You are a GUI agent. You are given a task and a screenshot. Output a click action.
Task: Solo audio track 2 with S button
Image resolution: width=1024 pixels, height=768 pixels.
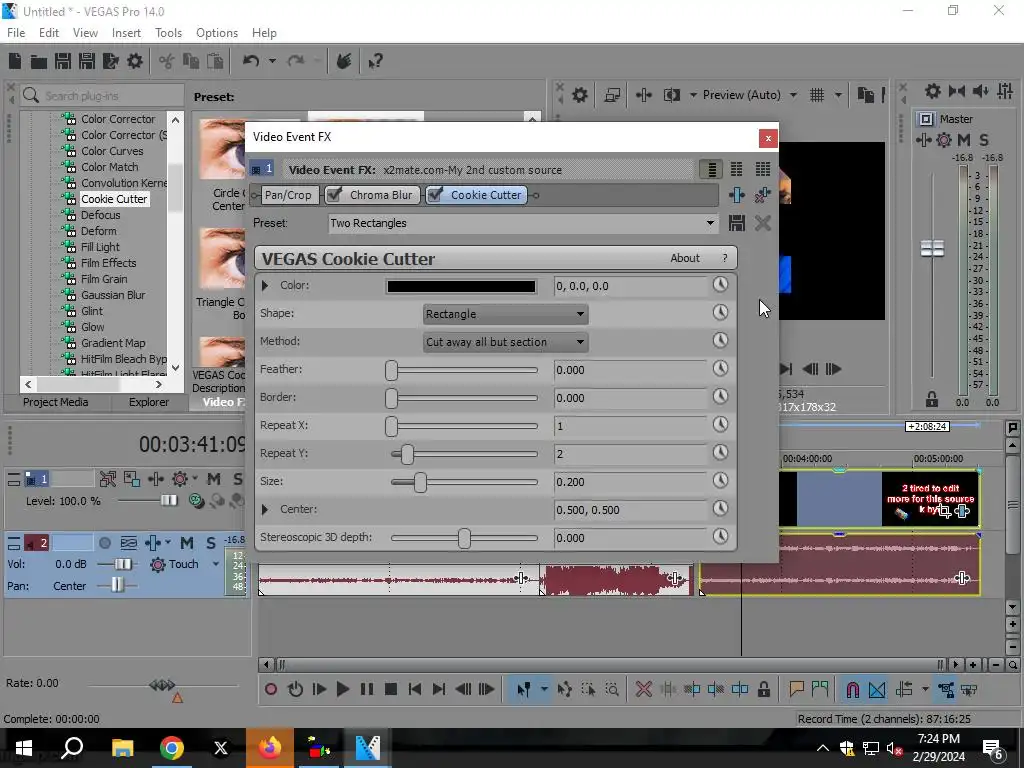[211, 543]
